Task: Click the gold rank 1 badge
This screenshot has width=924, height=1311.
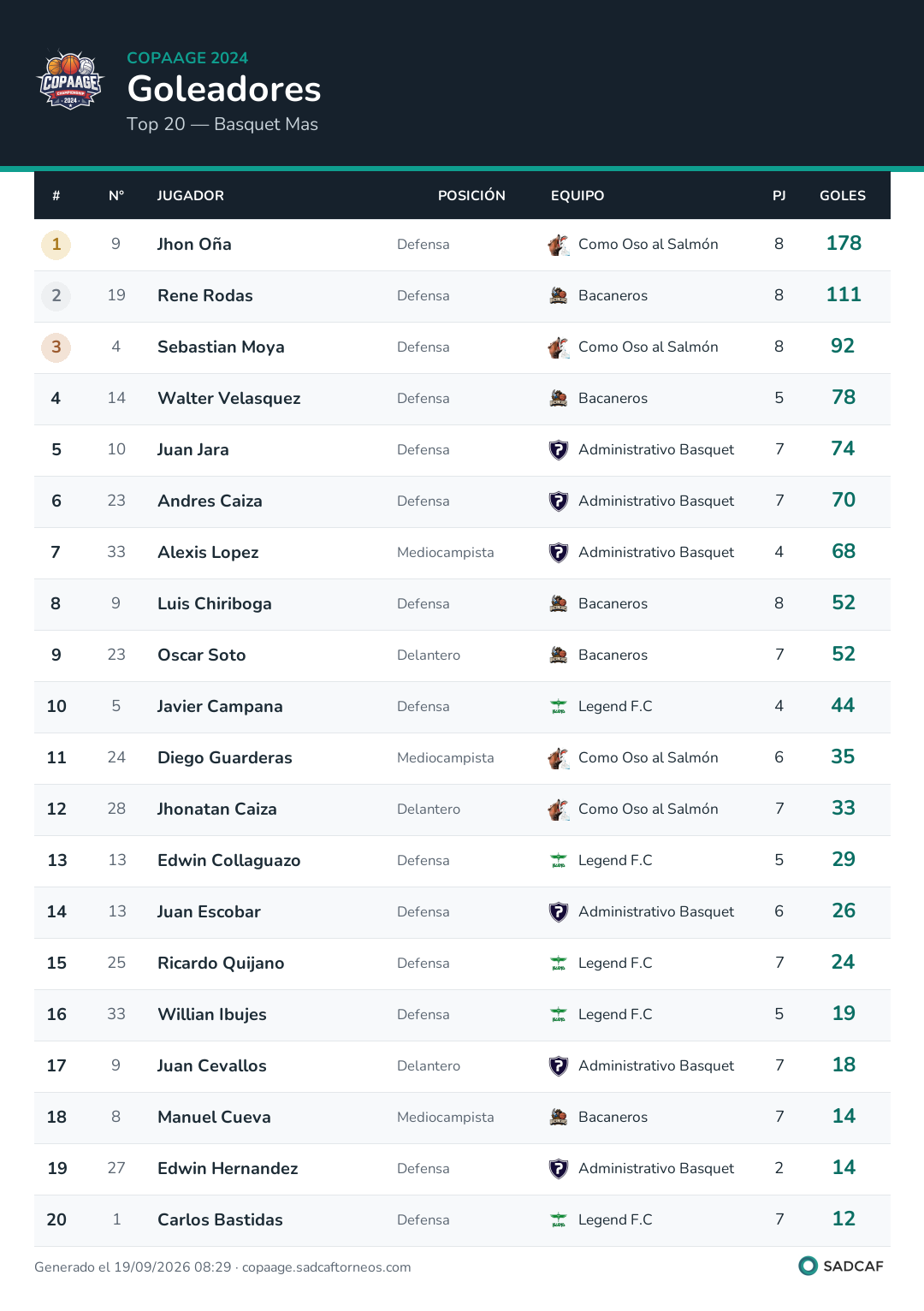Action: 56,245
